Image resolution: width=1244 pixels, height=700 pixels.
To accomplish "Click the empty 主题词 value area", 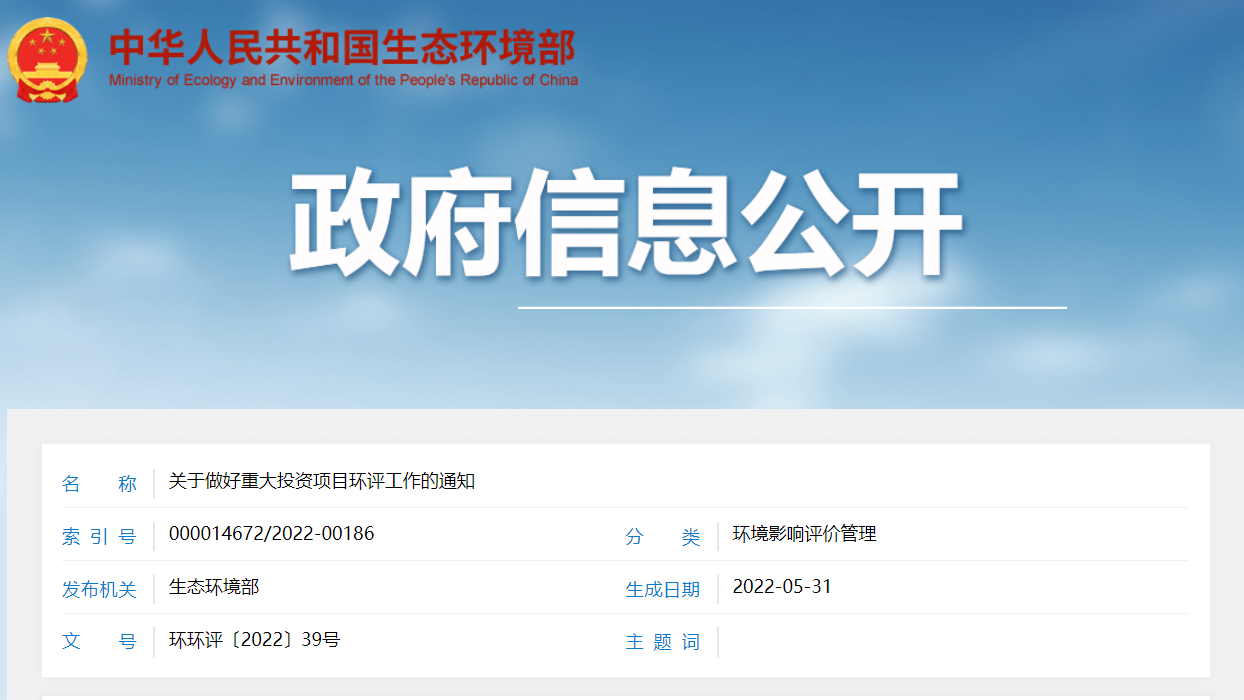I will pyautogui.click(x=950, y=641).
